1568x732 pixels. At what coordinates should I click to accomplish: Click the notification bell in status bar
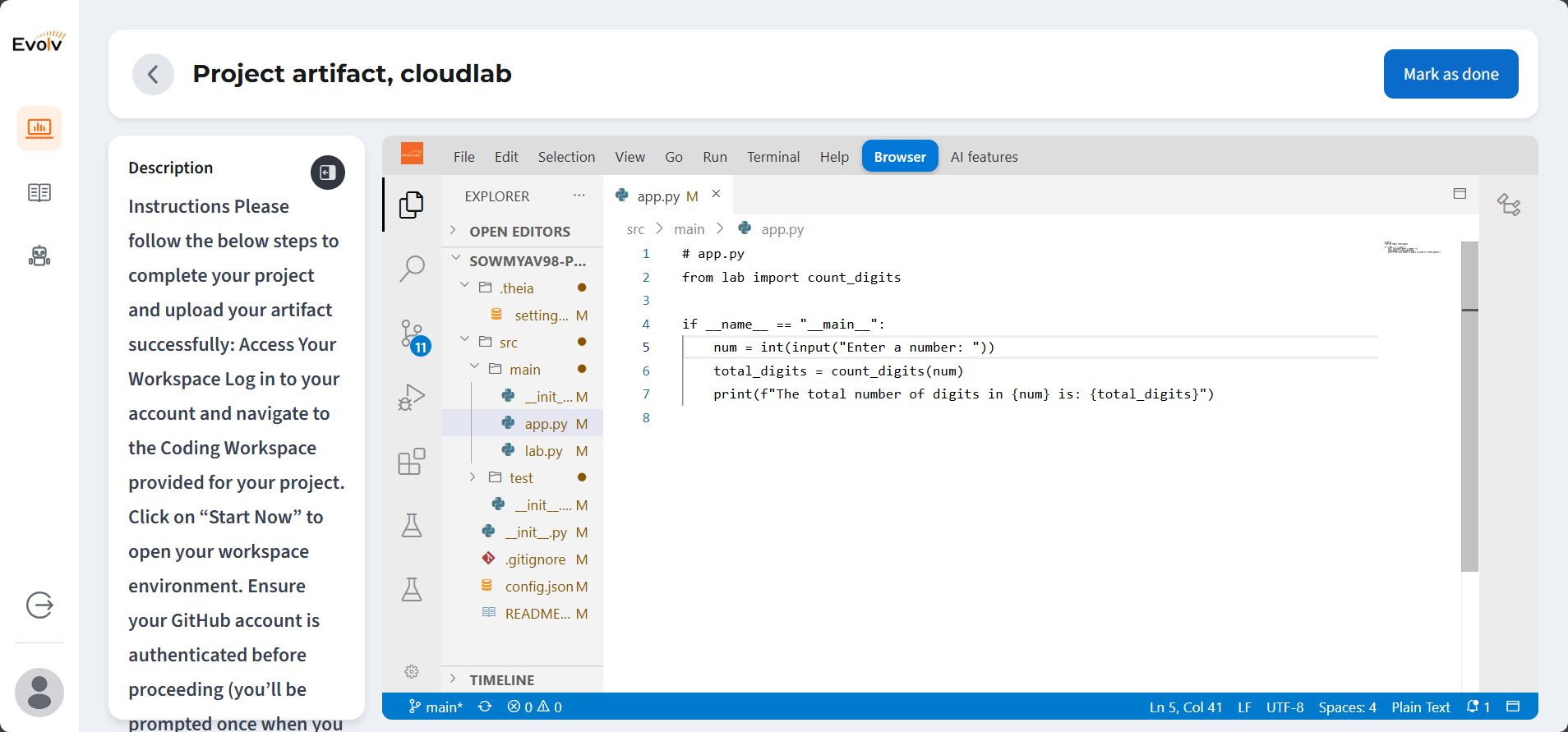(x=1473, y=707)
